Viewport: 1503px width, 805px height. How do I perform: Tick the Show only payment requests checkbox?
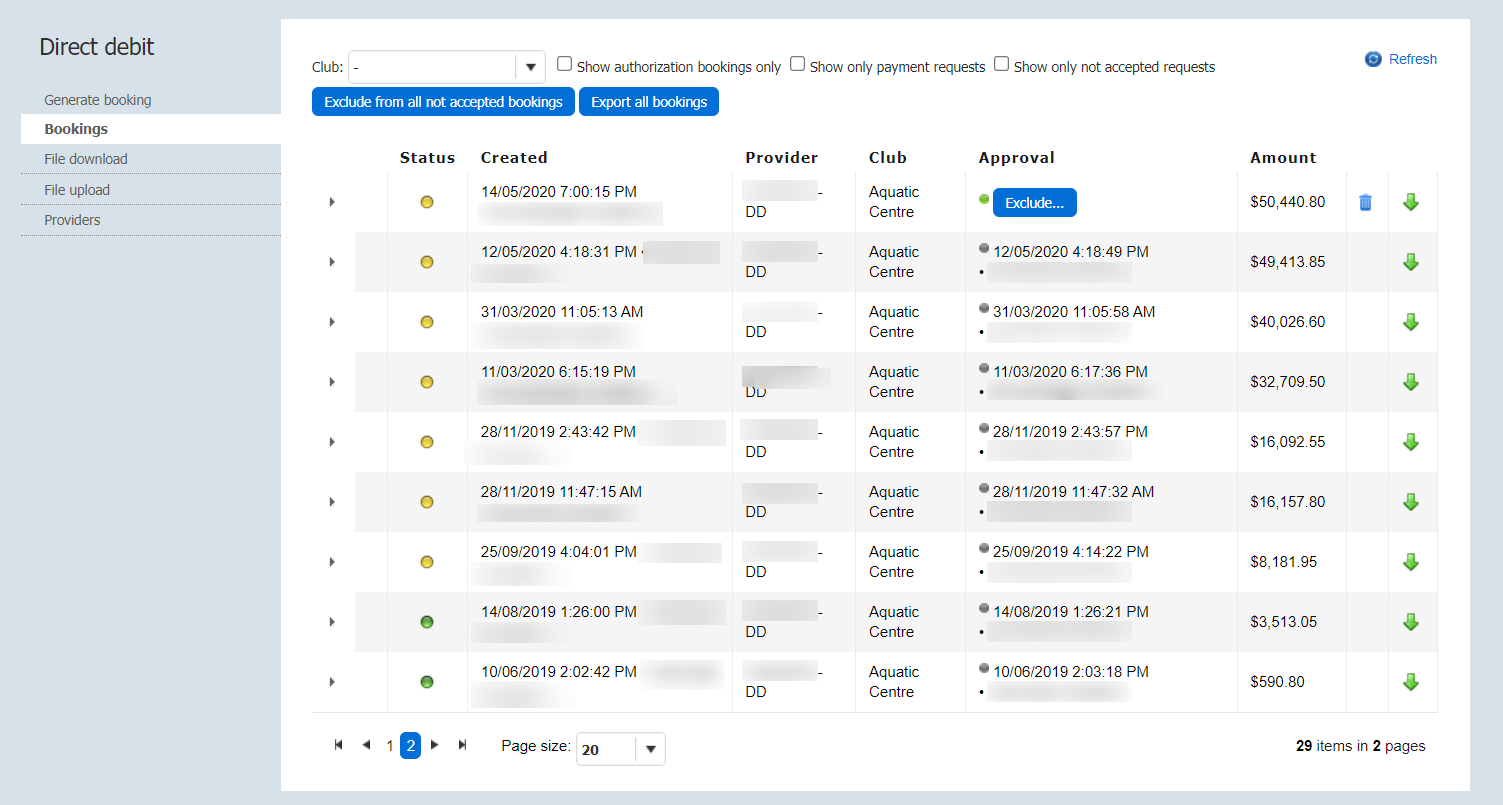click(797, 65)
